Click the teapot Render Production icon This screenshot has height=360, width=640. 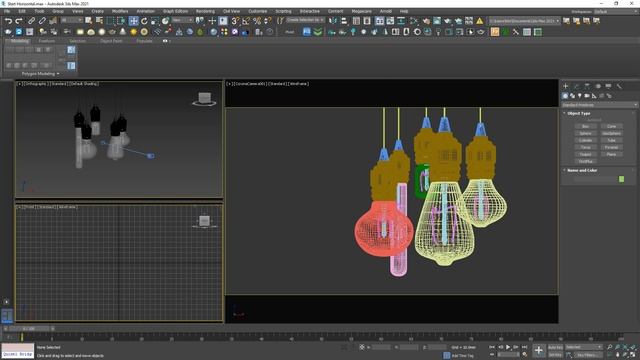pyautogui.click(x=448, y=20)
